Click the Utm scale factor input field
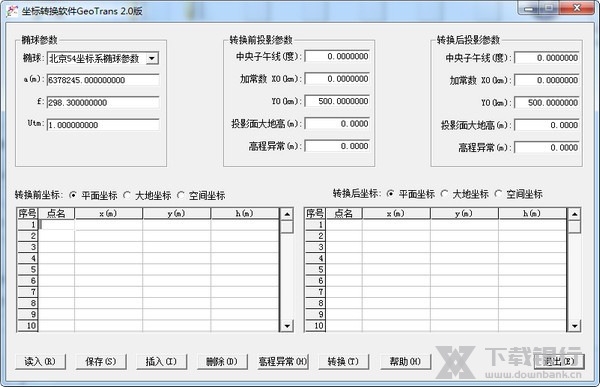 tap(103, 125)
